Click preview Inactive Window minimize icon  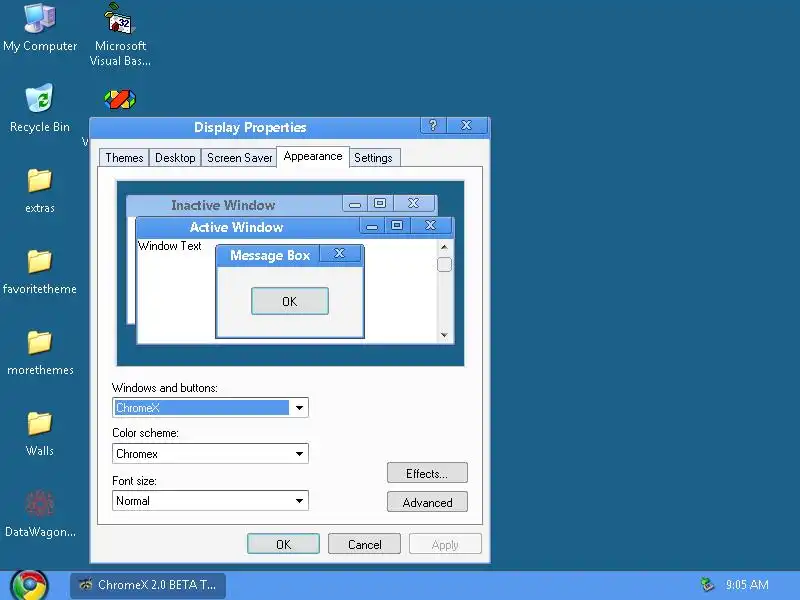point(355,203)
